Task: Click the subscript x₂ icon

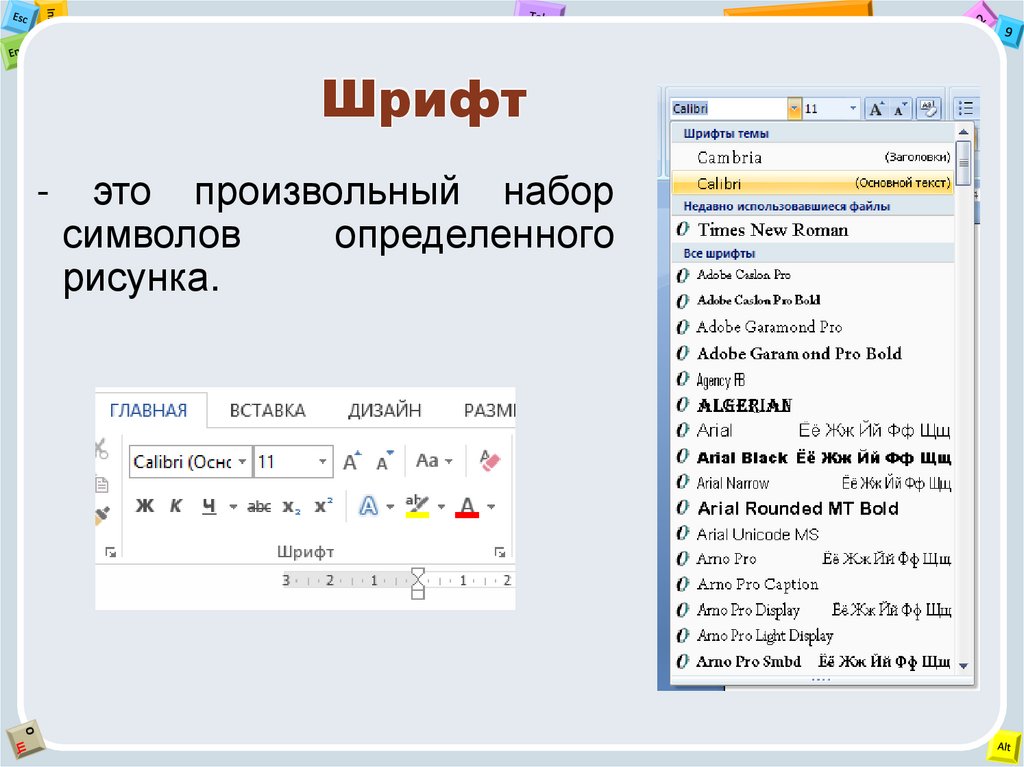Action: pos(290,507)
